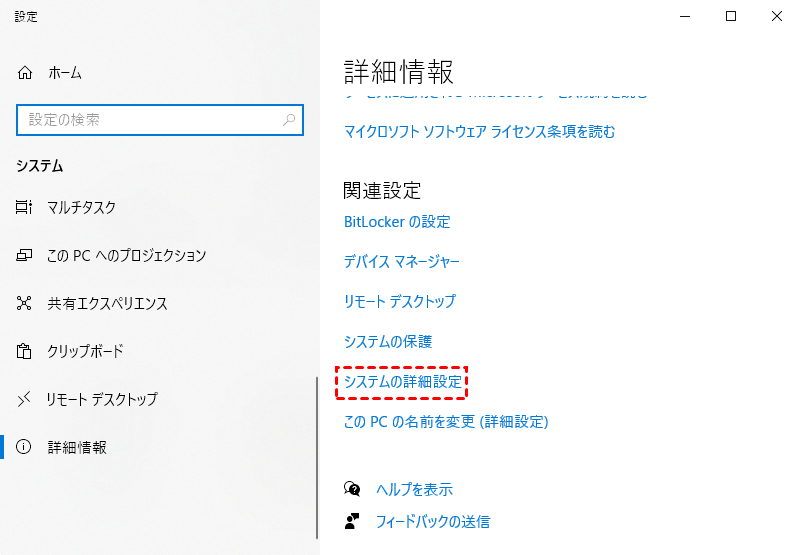This screenshot has height=555, width=800.
Task: Click the Home house icon
Action: point(24,73)
